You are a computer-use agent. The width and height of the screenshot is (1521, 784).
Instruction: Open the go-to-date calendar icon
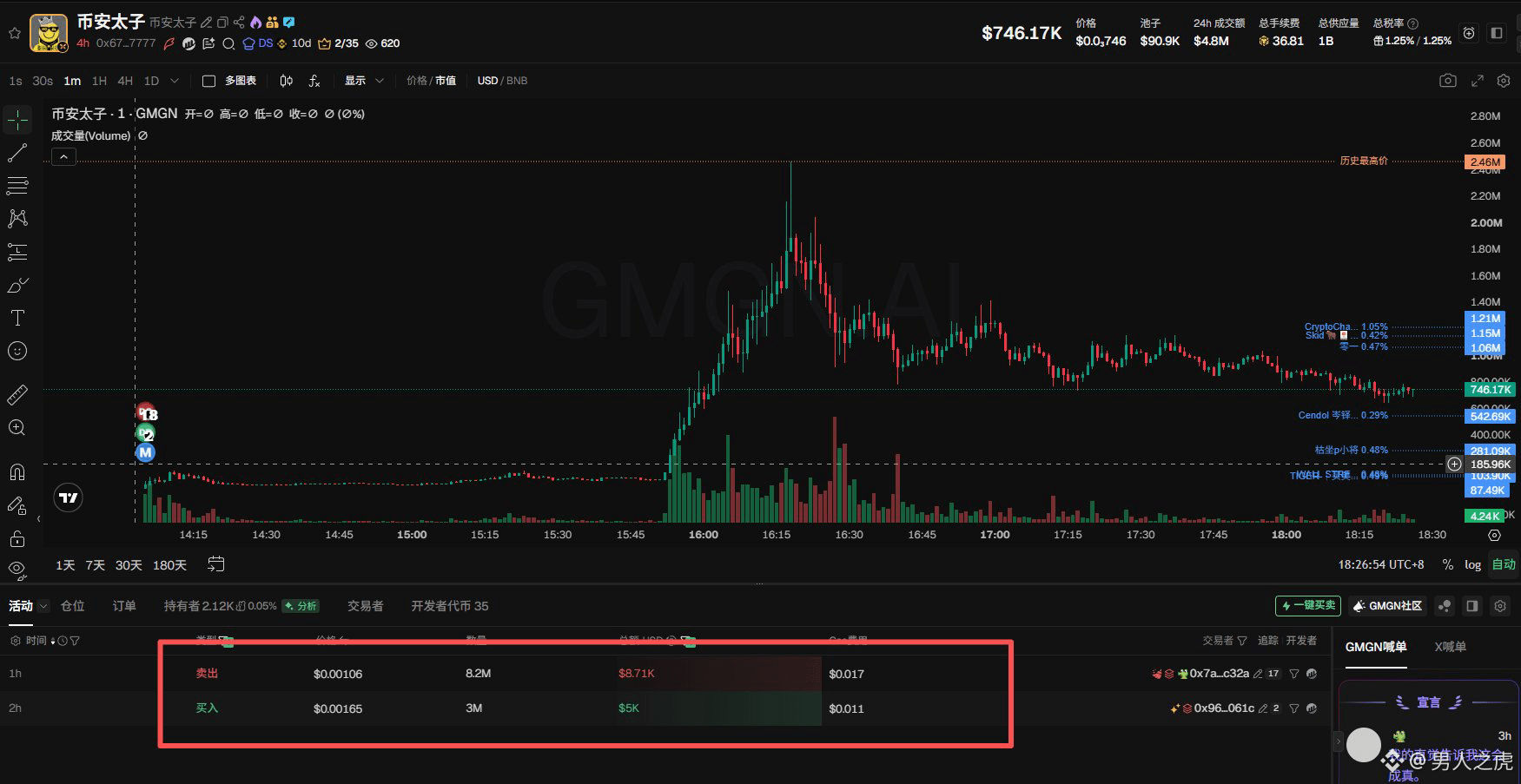point(216,564)
